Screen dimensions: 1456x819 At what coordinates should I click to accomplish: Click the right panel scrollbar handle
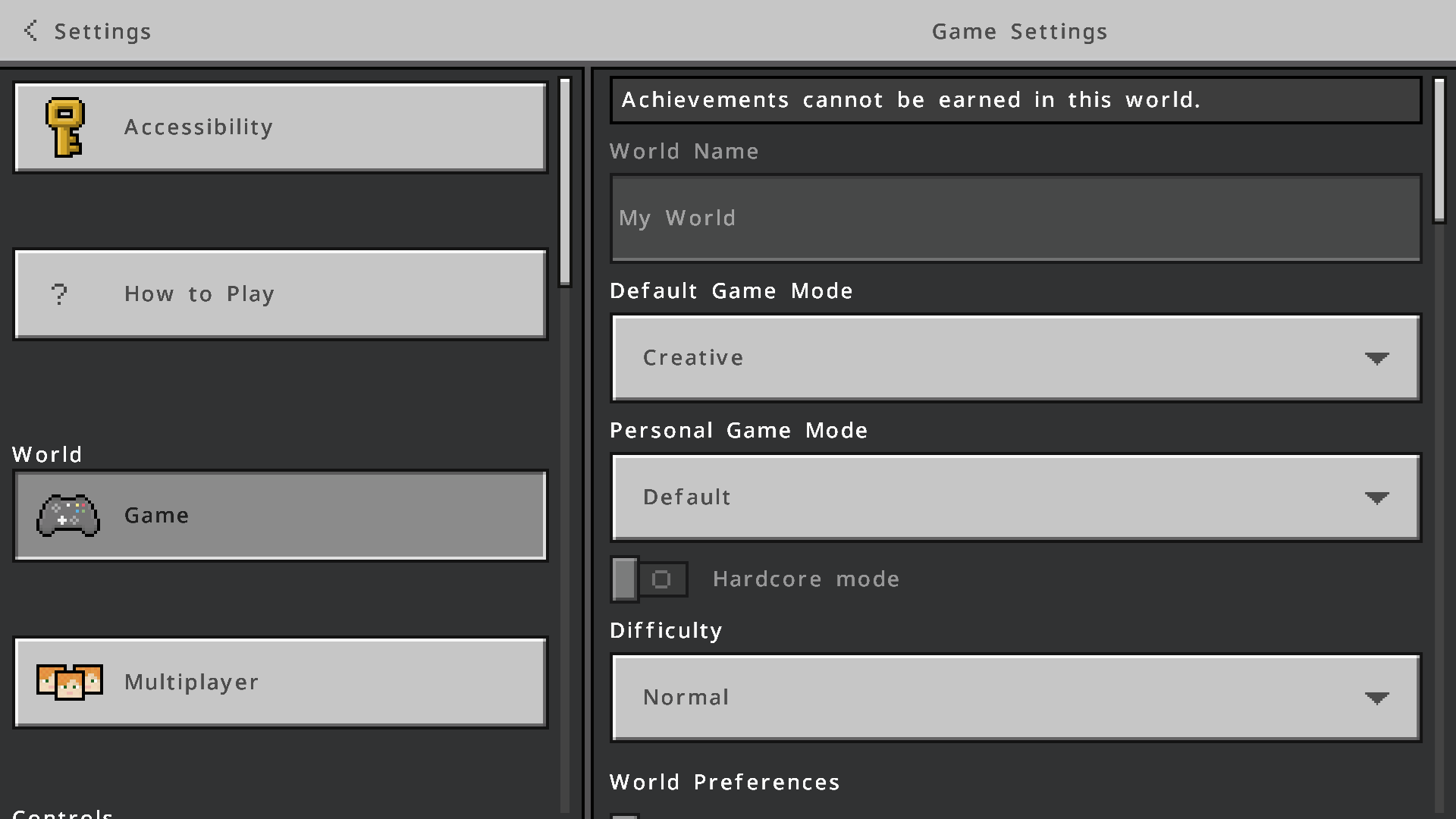point(1439,150)
